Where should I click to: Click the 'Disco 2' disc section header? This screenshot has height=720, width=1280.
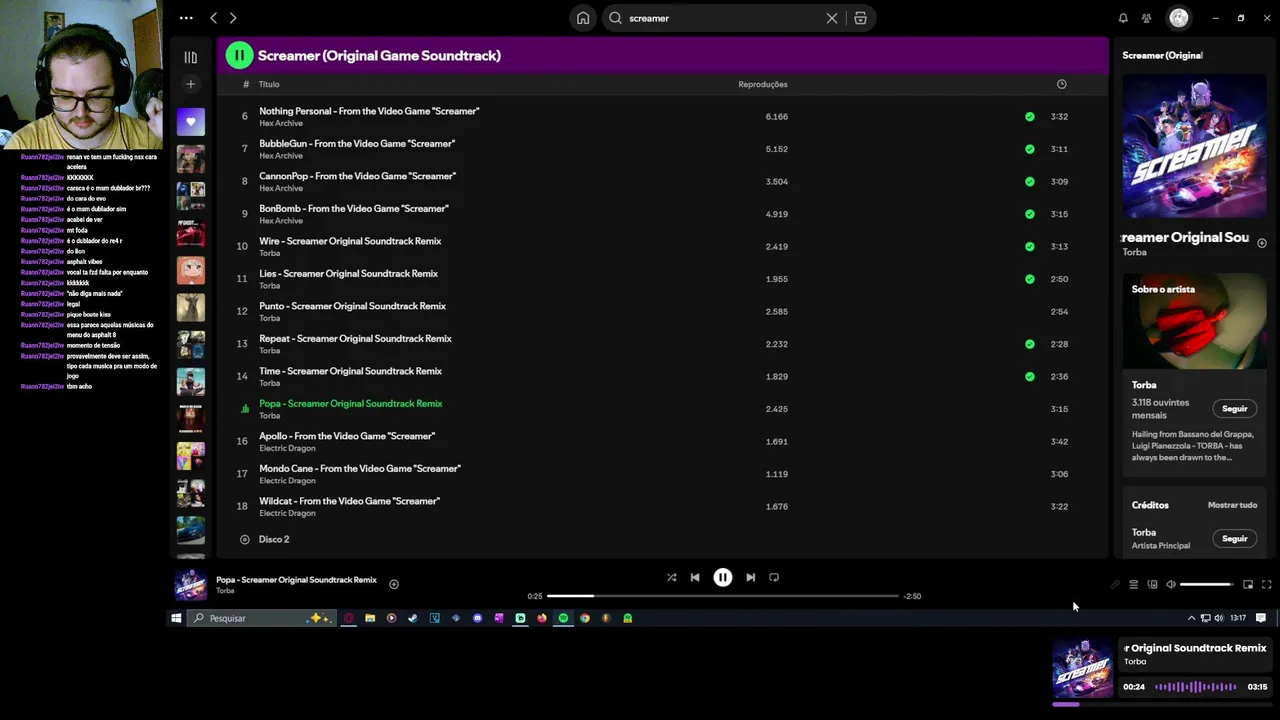(274, 539)
